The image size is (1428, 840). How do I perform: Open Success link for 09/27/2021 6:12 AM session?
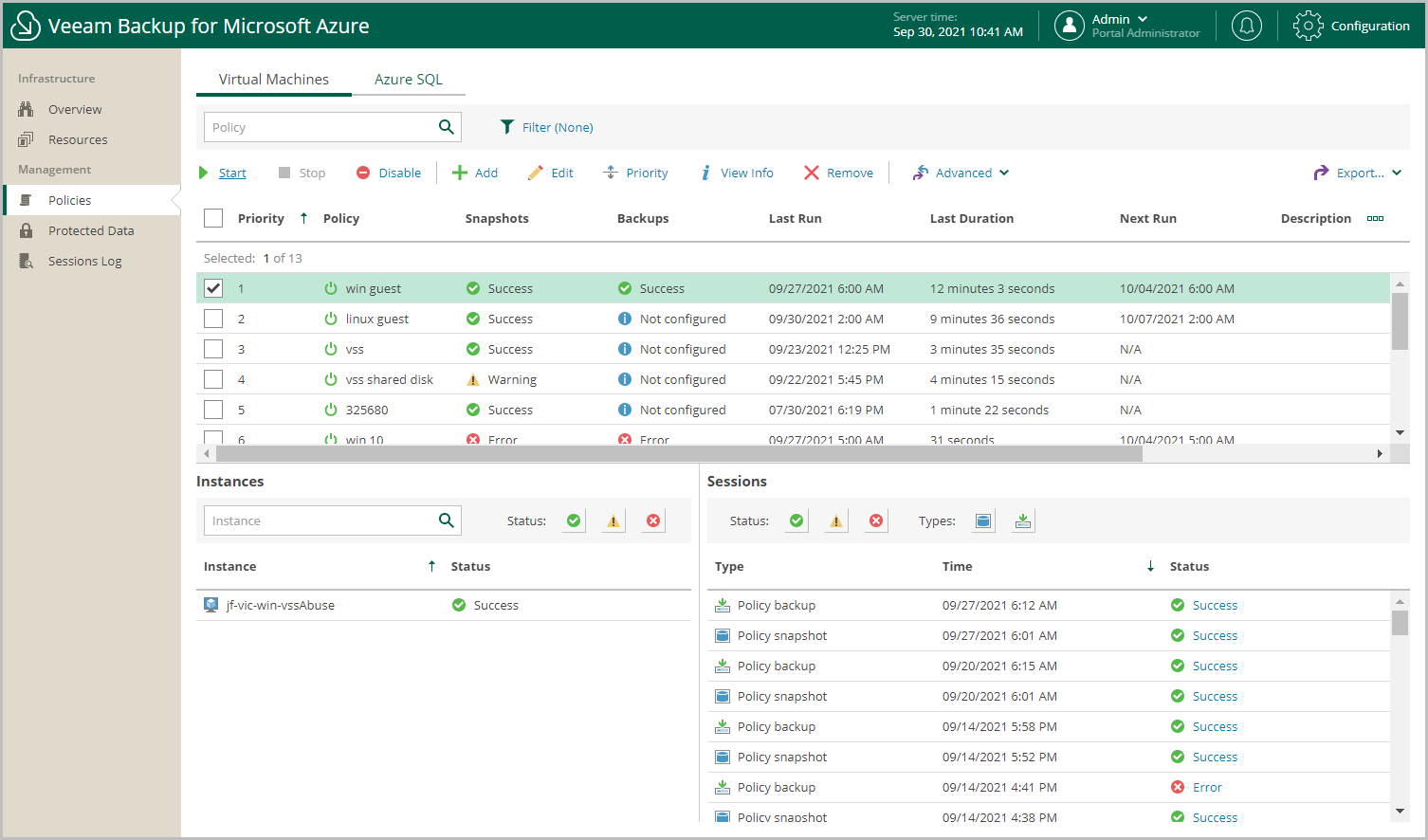click(x=1215, y=605)
